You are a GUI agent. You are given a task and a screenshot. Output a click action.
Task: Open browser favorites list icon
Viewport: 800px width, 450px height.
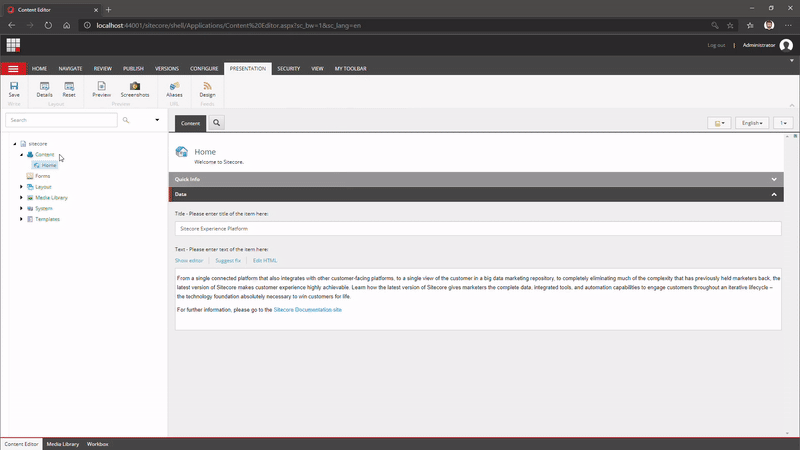click(750, 25)
